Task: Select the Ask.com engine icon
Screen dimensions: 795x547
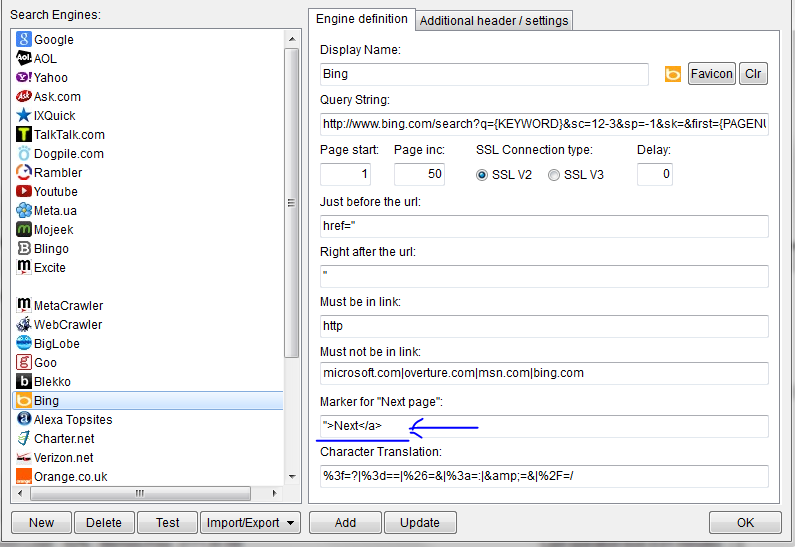Action: pos(23,96)
